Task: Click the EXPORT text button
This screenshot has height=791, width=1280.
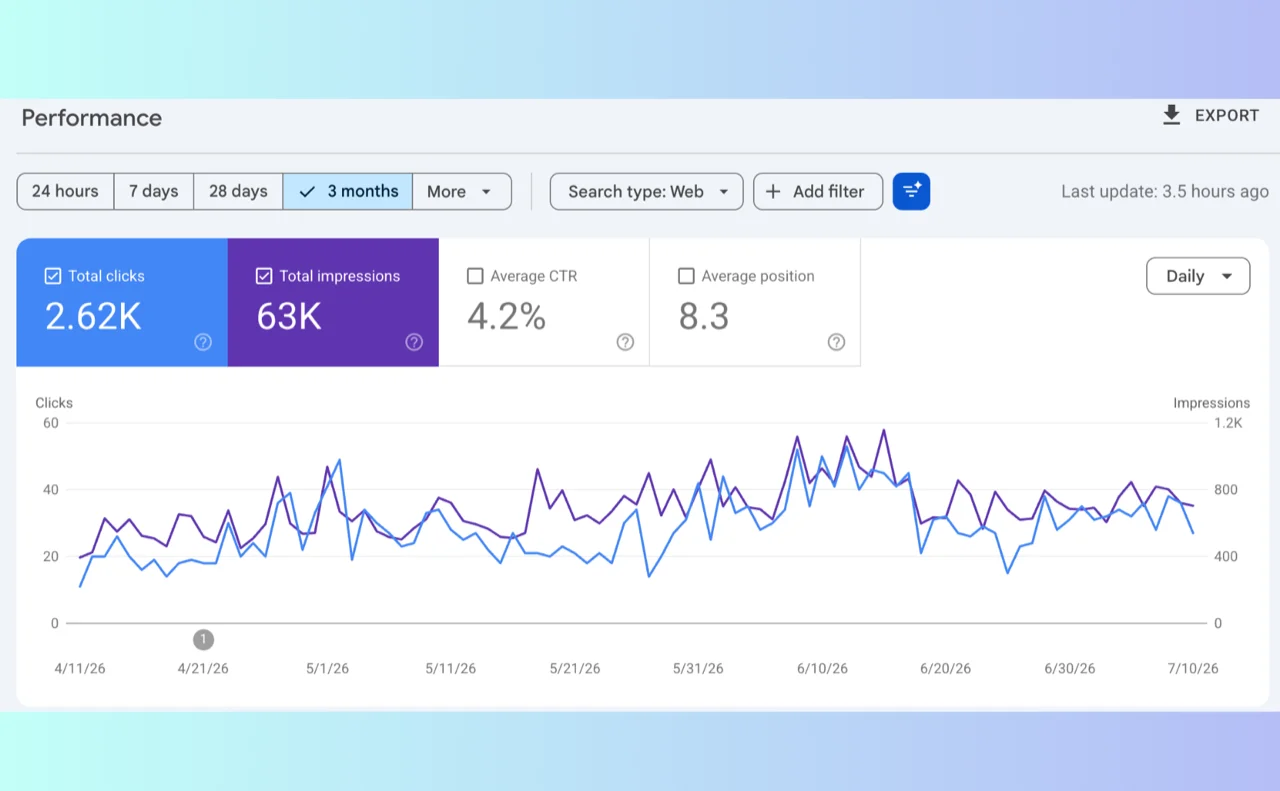Action: [x=1227, y=115]
